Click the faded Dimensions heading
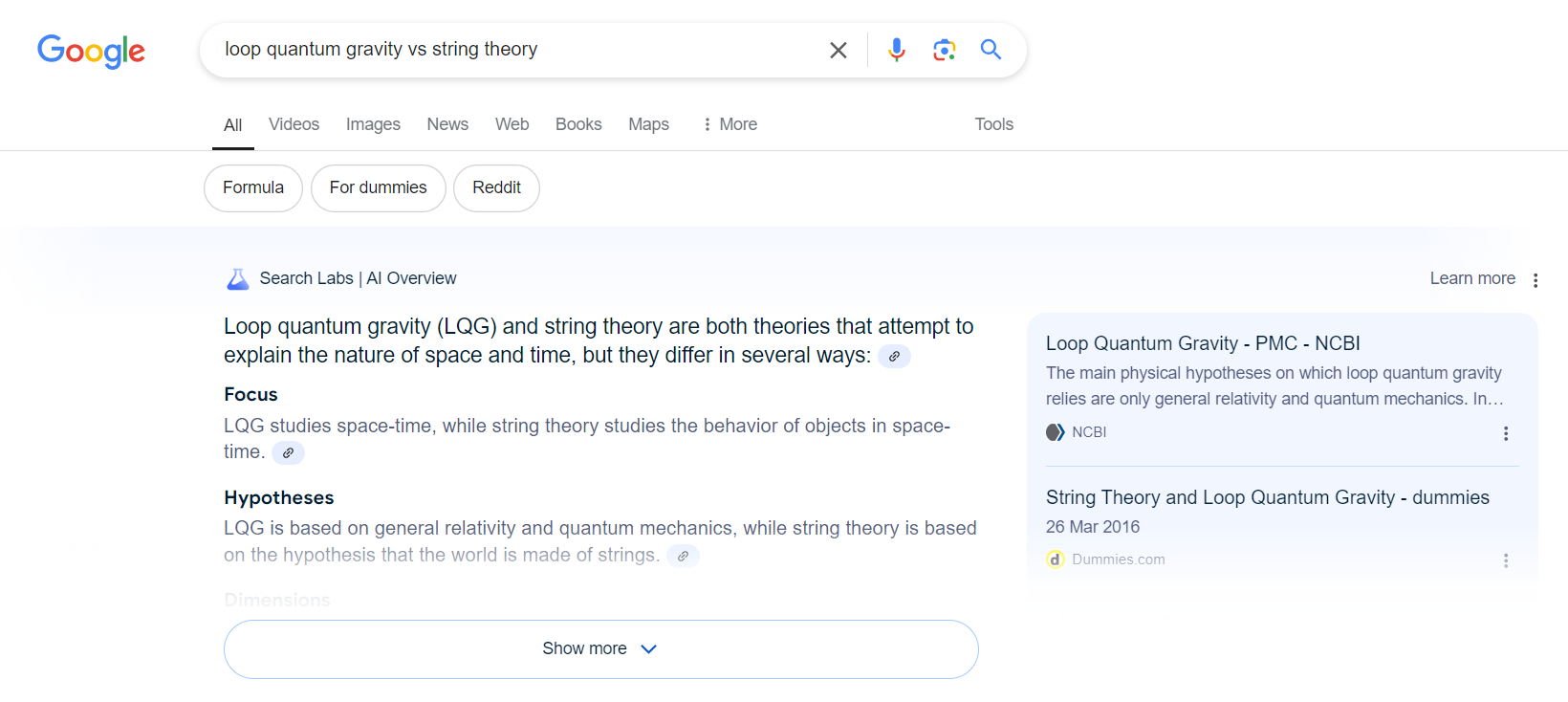 [x=277, y=601]
